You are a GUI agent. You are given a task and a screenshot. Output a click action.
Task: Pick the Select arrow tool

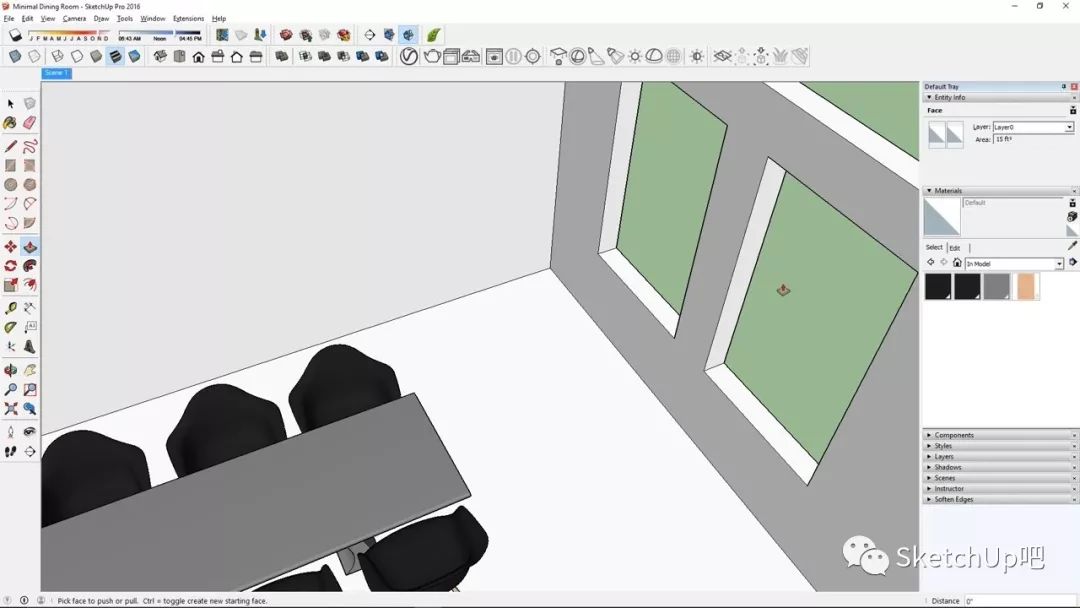(11, 104)
